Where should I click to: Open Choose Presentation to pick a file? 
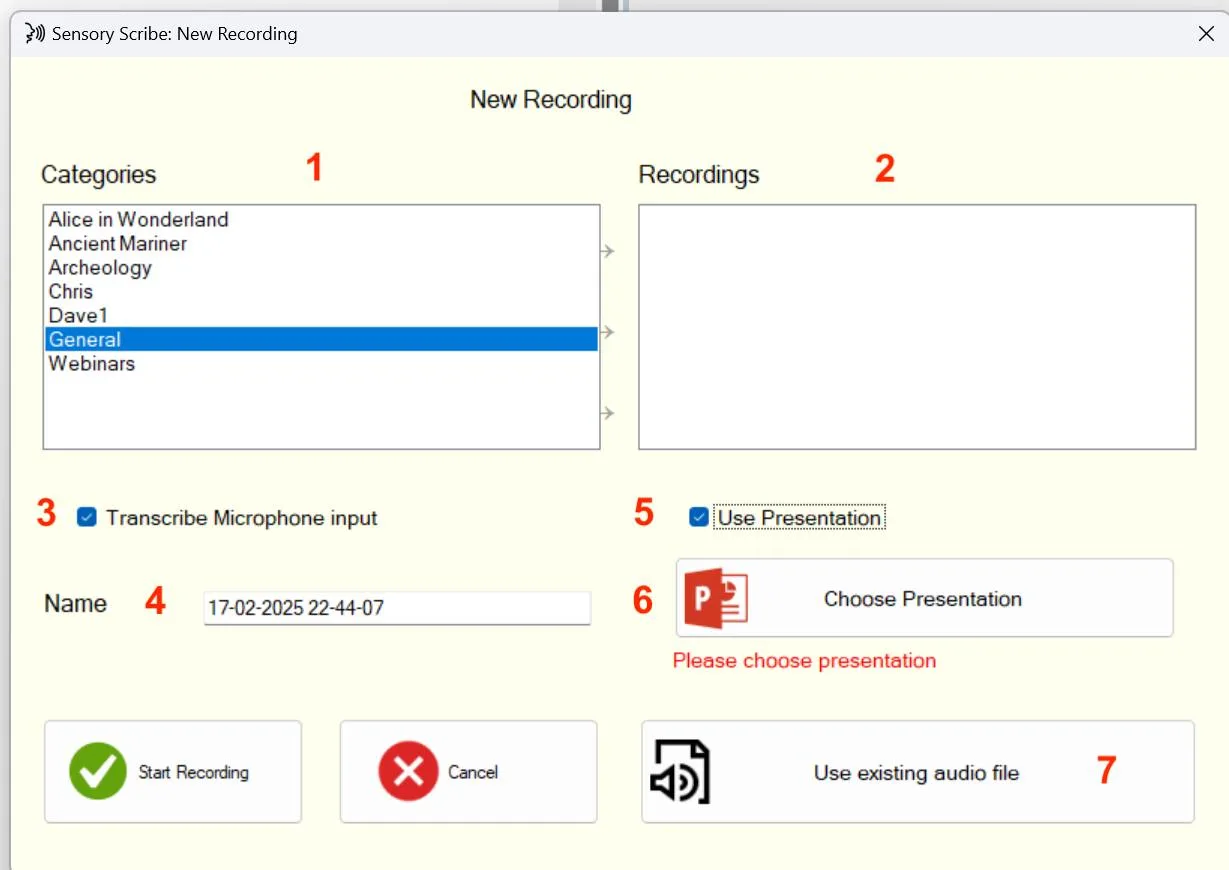click(920, 598)
